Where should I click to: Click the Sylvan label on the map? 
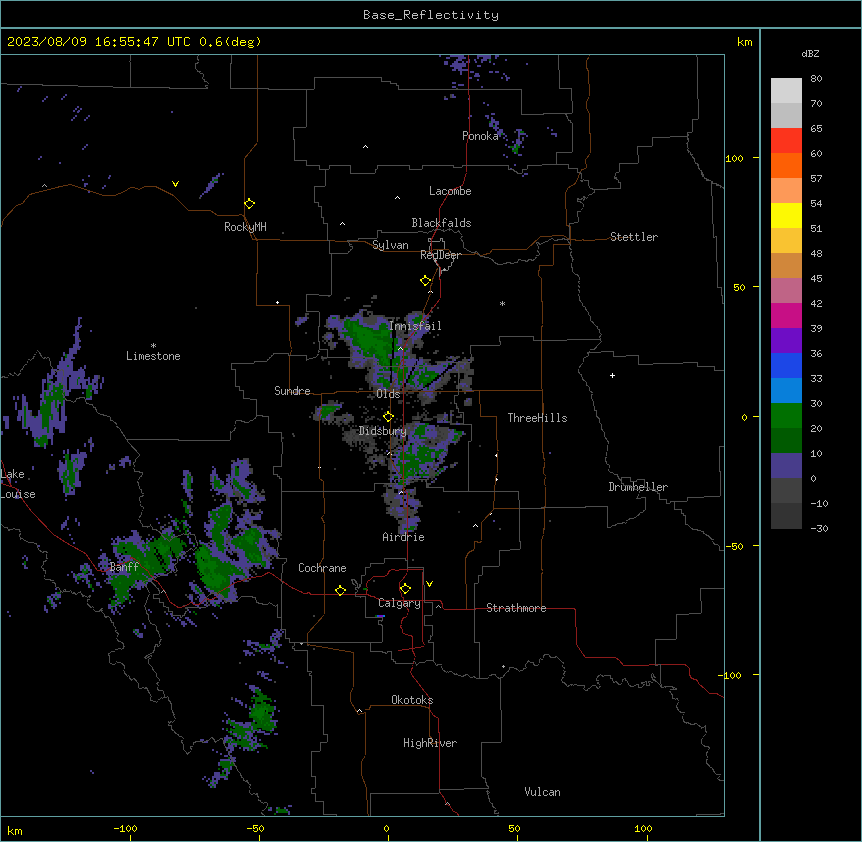(x=390, y=245)
